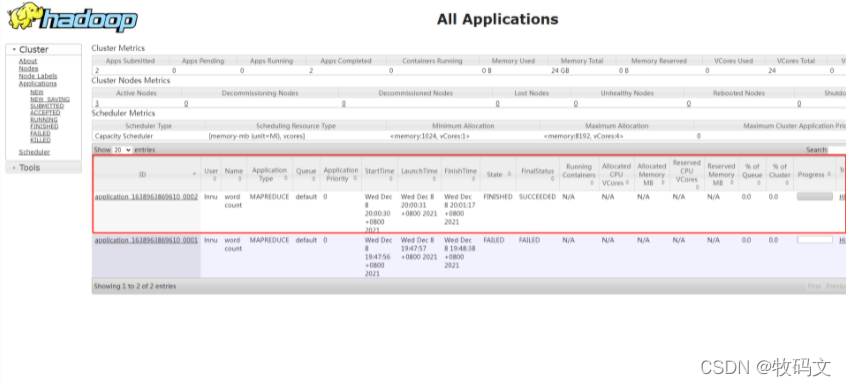846x386 pixels.
Task: Open the Show entries count dropdown
Action: [x=122, y=150]
